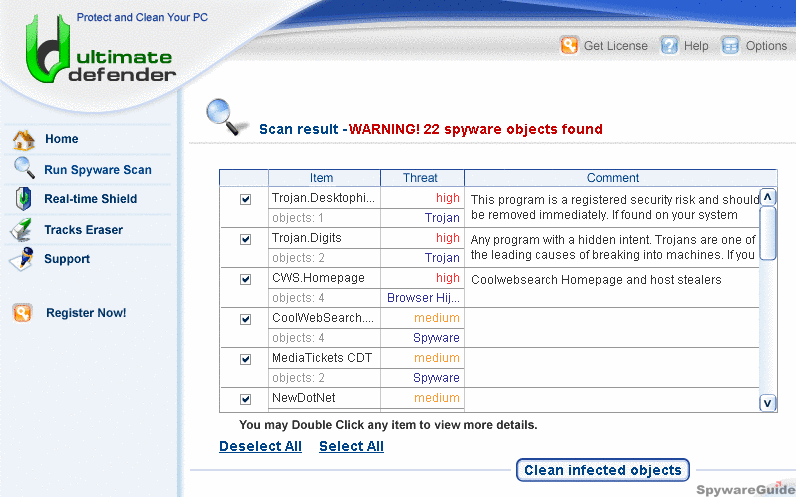This screenshot has width=796, height=497.
Task: Select the NewDotNet item name
Action: 304,397
